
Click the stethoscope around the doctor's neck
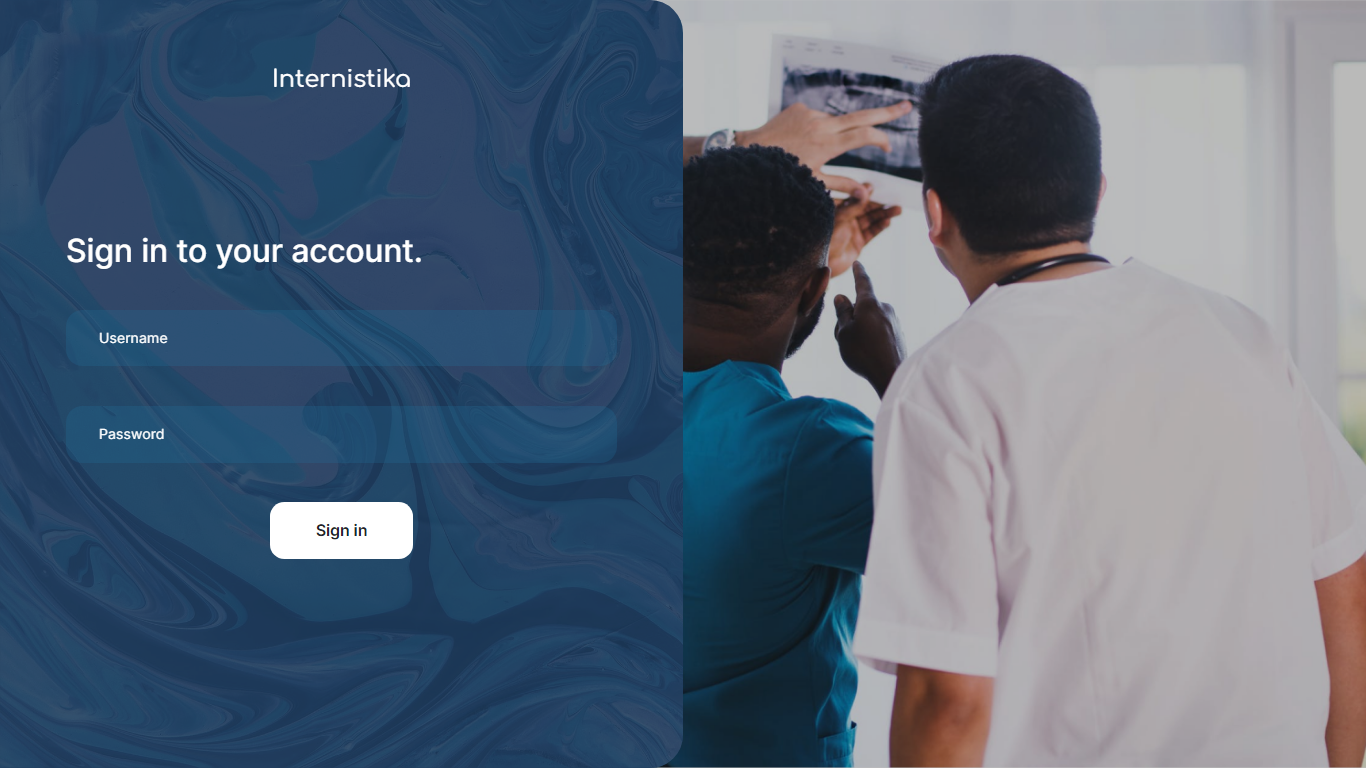tap(1052, 268)
